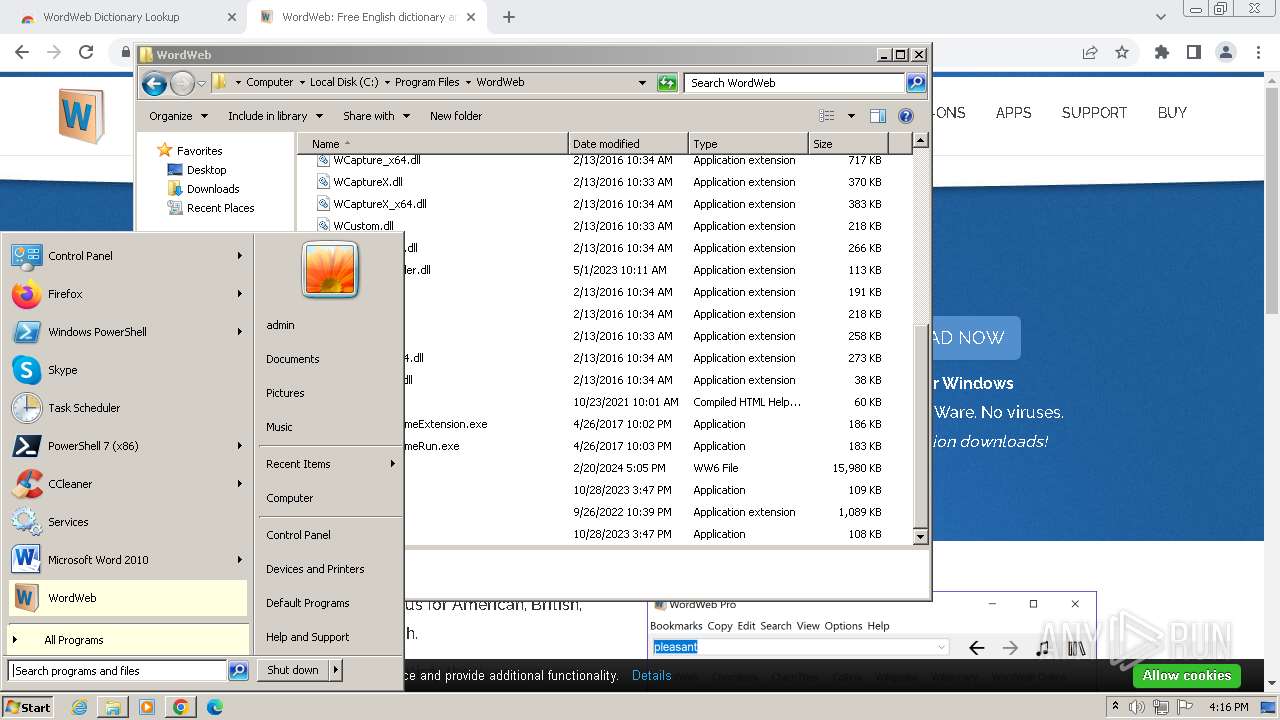Click Program Files in address breadcrumb
Screen dimensions: 1280x720
point(427,83)
